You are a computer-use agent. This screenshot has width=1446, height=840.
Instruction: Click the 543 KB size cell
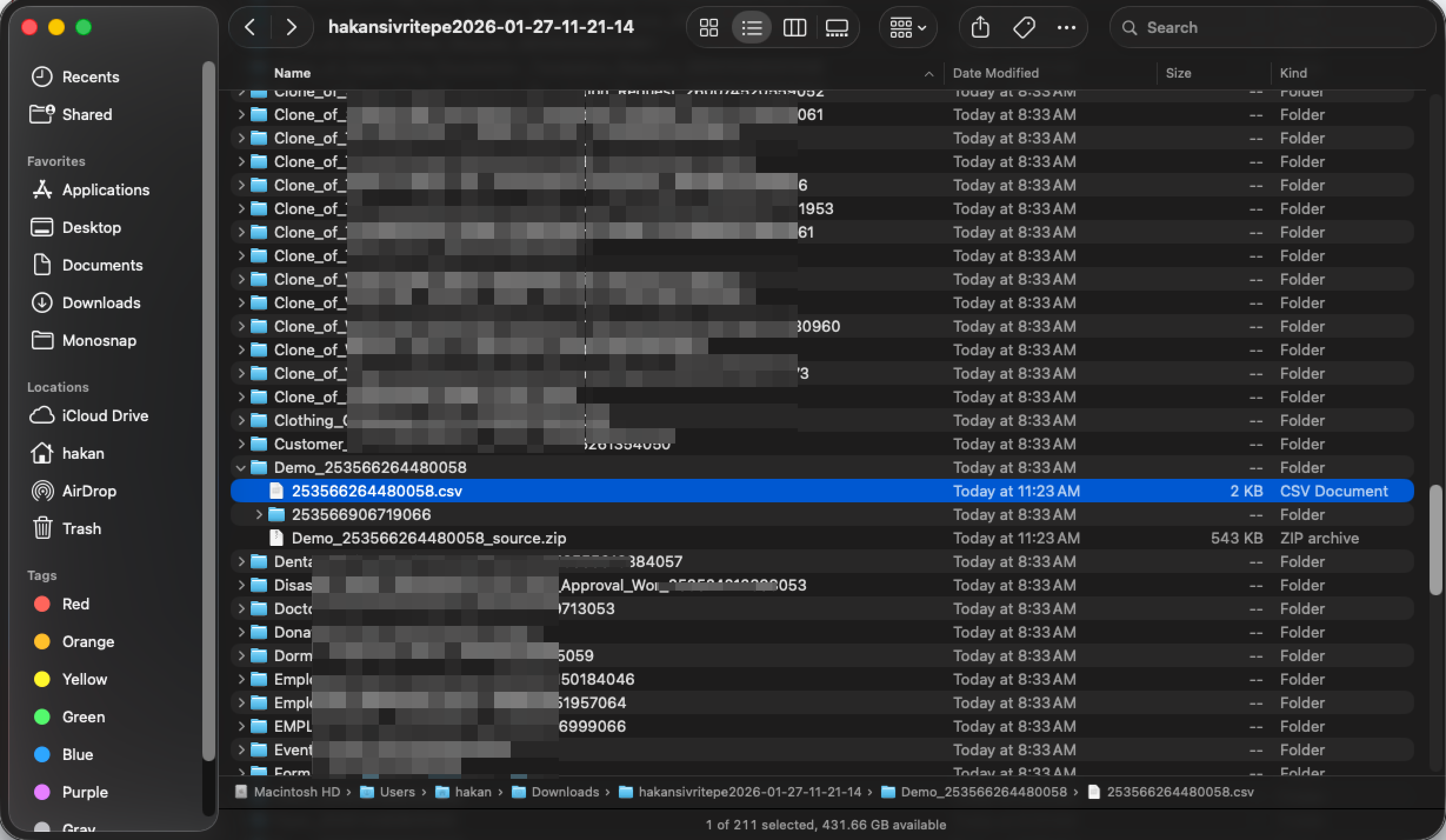[x=1237, y=538]
